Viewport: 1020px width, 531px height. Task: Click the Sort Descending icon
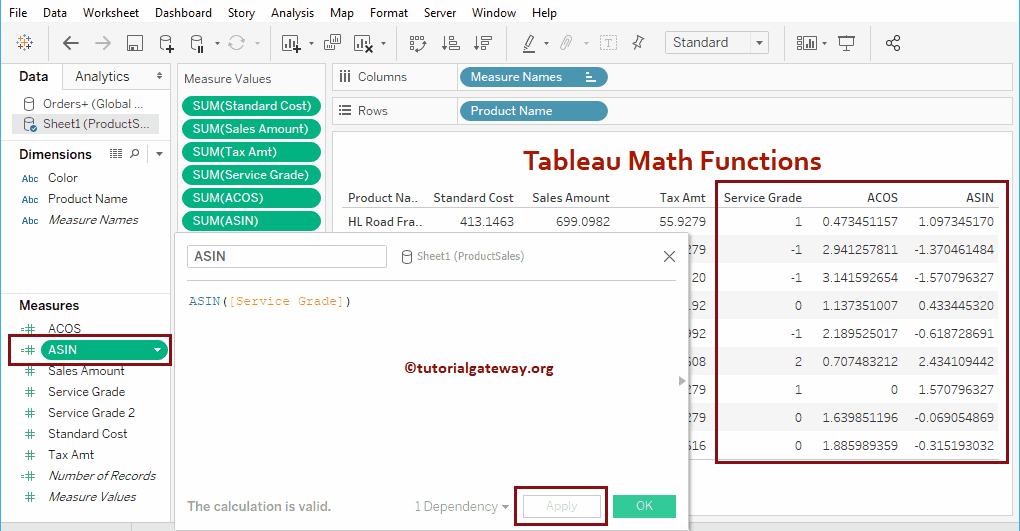(x=483, y=44)
